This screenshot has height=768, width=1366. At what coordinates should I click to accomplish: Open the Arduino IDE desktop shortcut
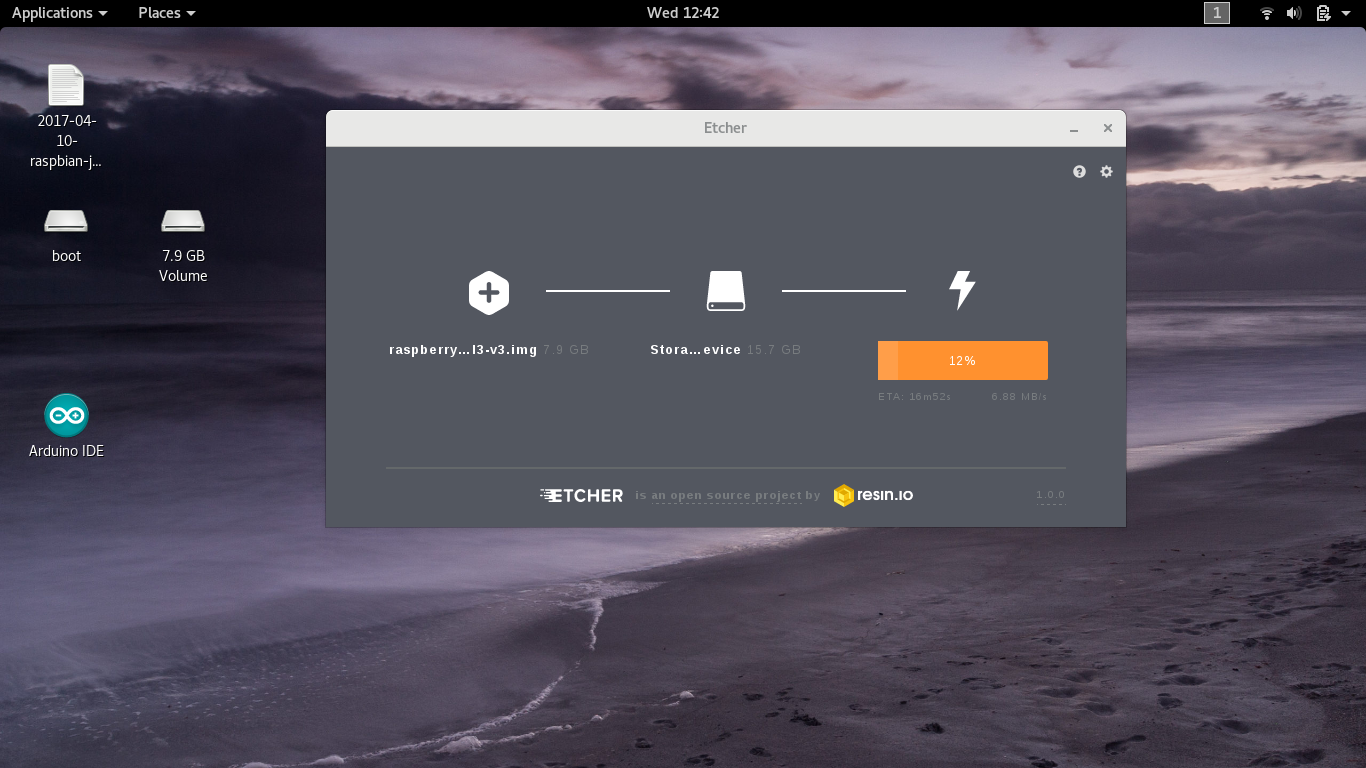tap(66, 415)
